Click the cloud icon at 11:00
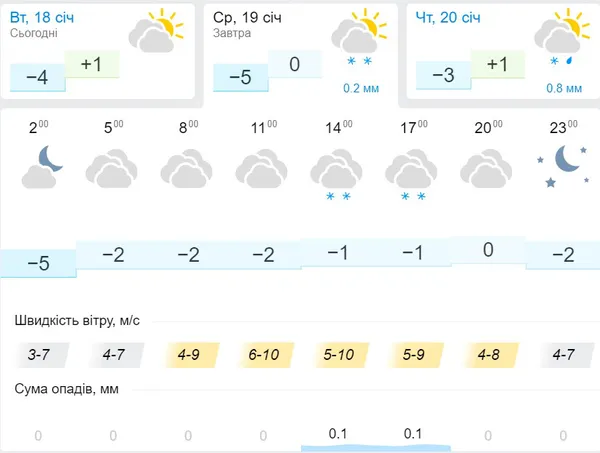 point(261,169)
